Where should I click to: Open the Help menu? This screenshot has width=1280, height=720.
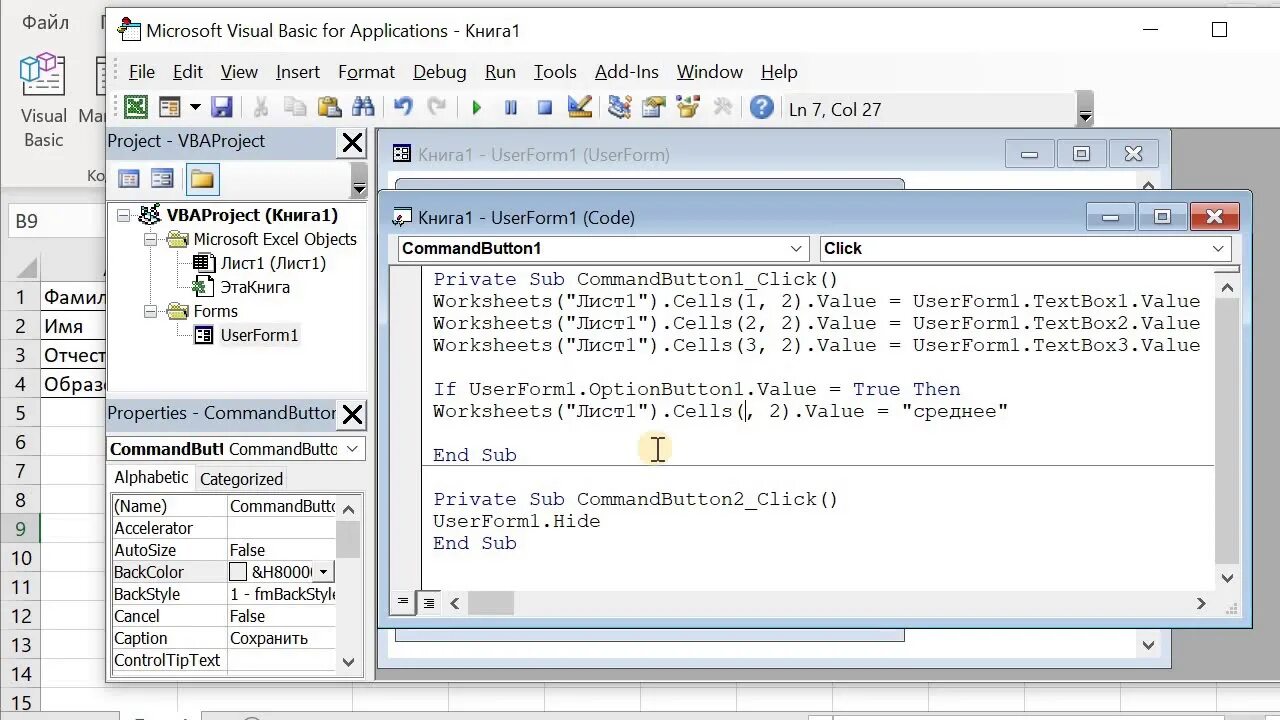click(779, 72)
